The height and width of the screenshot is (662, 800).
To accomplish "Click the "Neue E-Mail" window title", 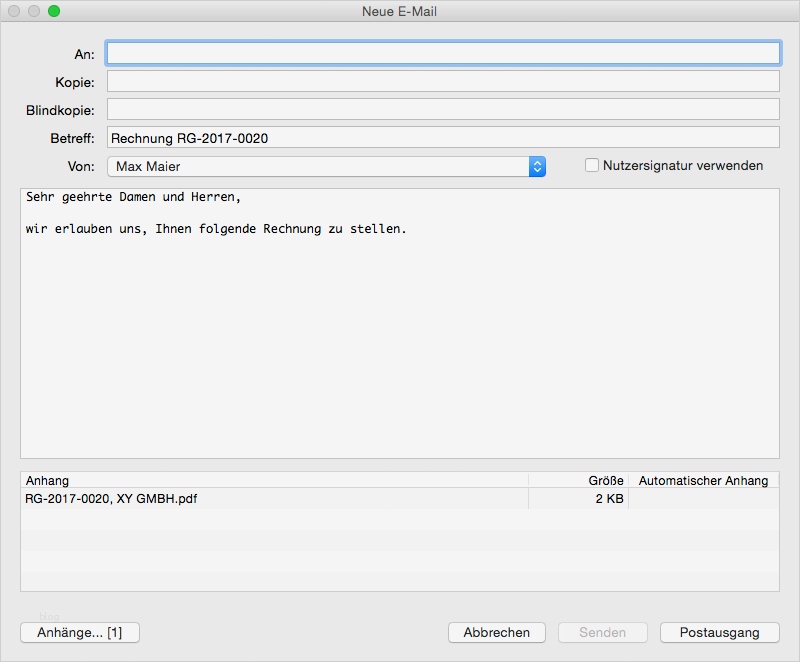I will point(399,12).
